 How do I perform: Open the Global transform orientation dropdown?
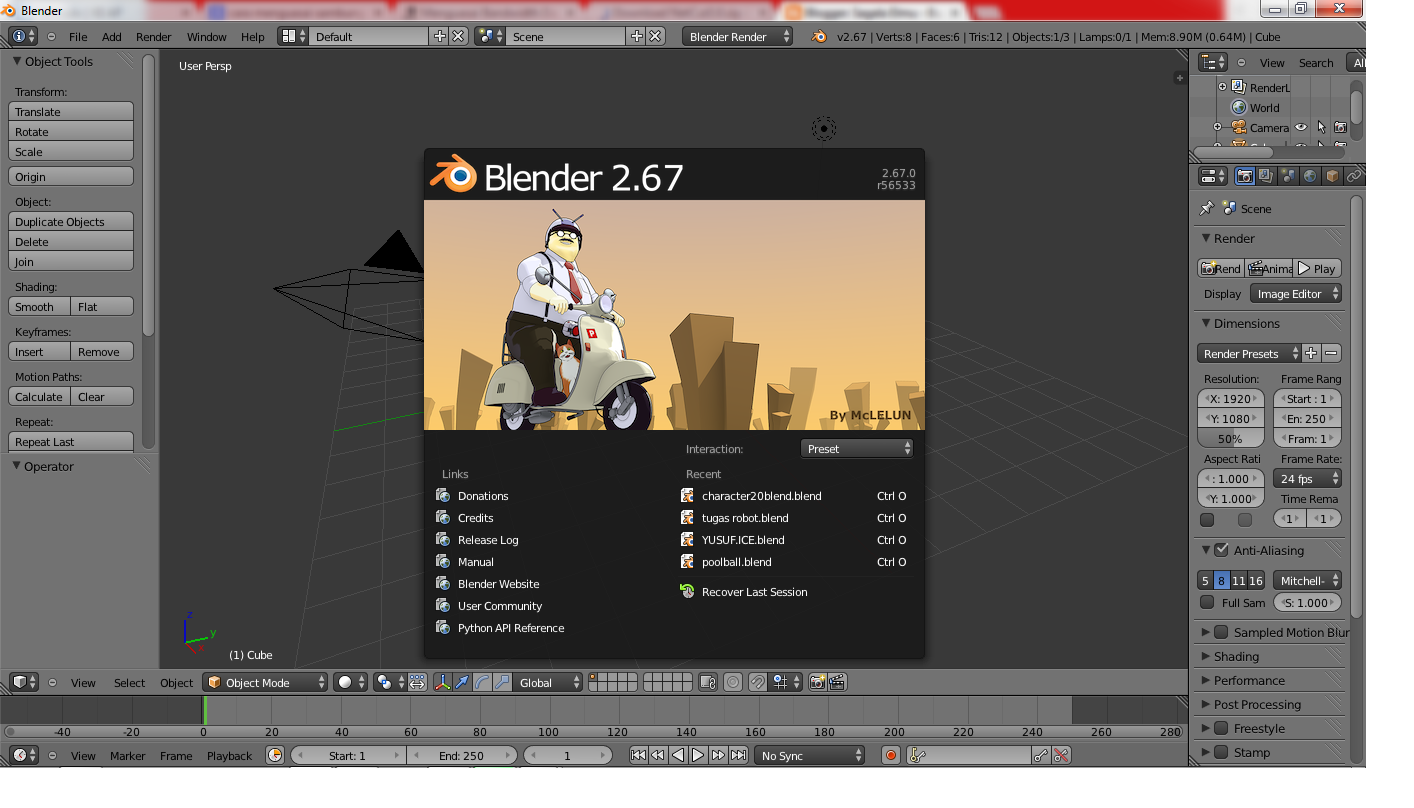(548, 682)
